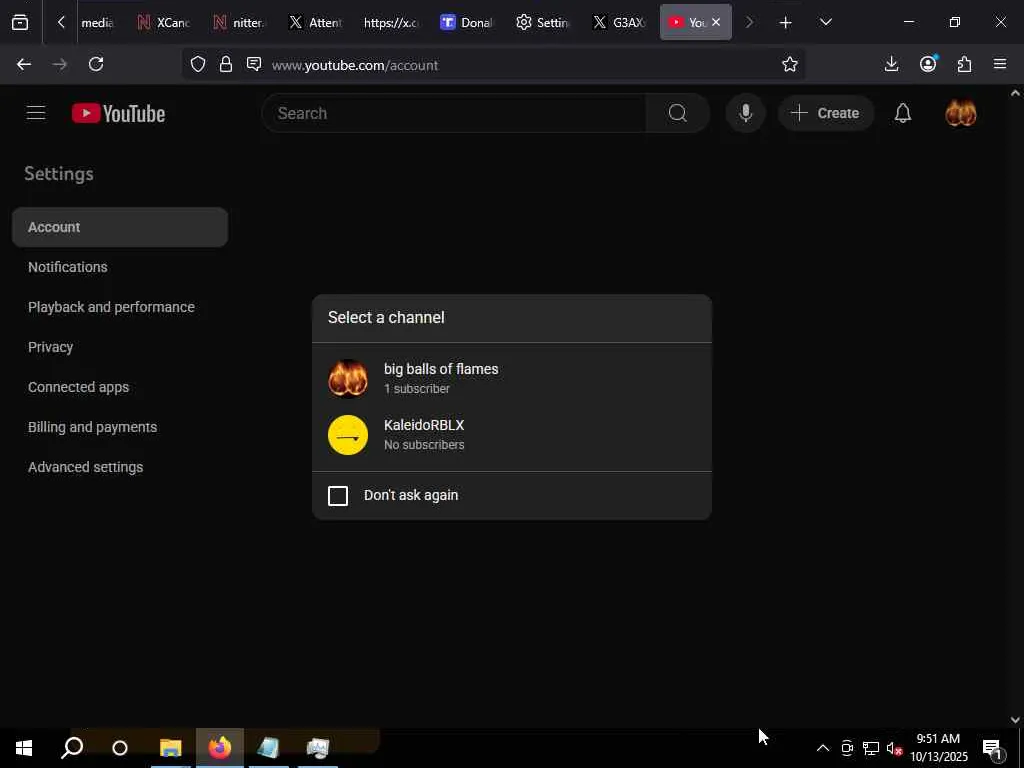Click the page scrollbar down arrow
Viewport: 1024px width, 768px height.
click(x=1015, y=719)
